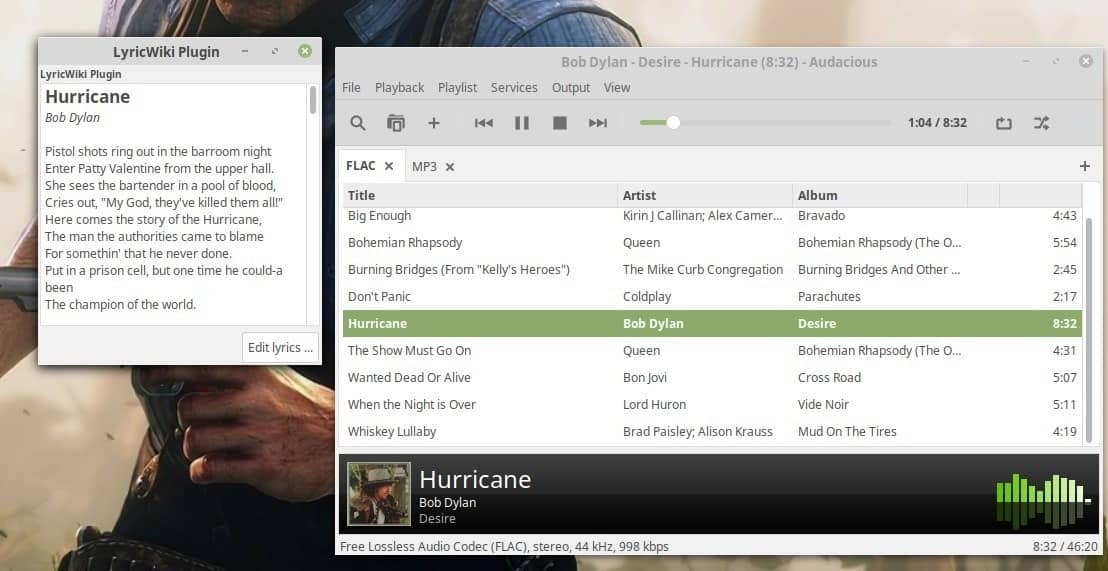The width and height of the screenshot is (1108, 571).
Task: Click Bon Jovi artist cell
Action: pos(644,377)
